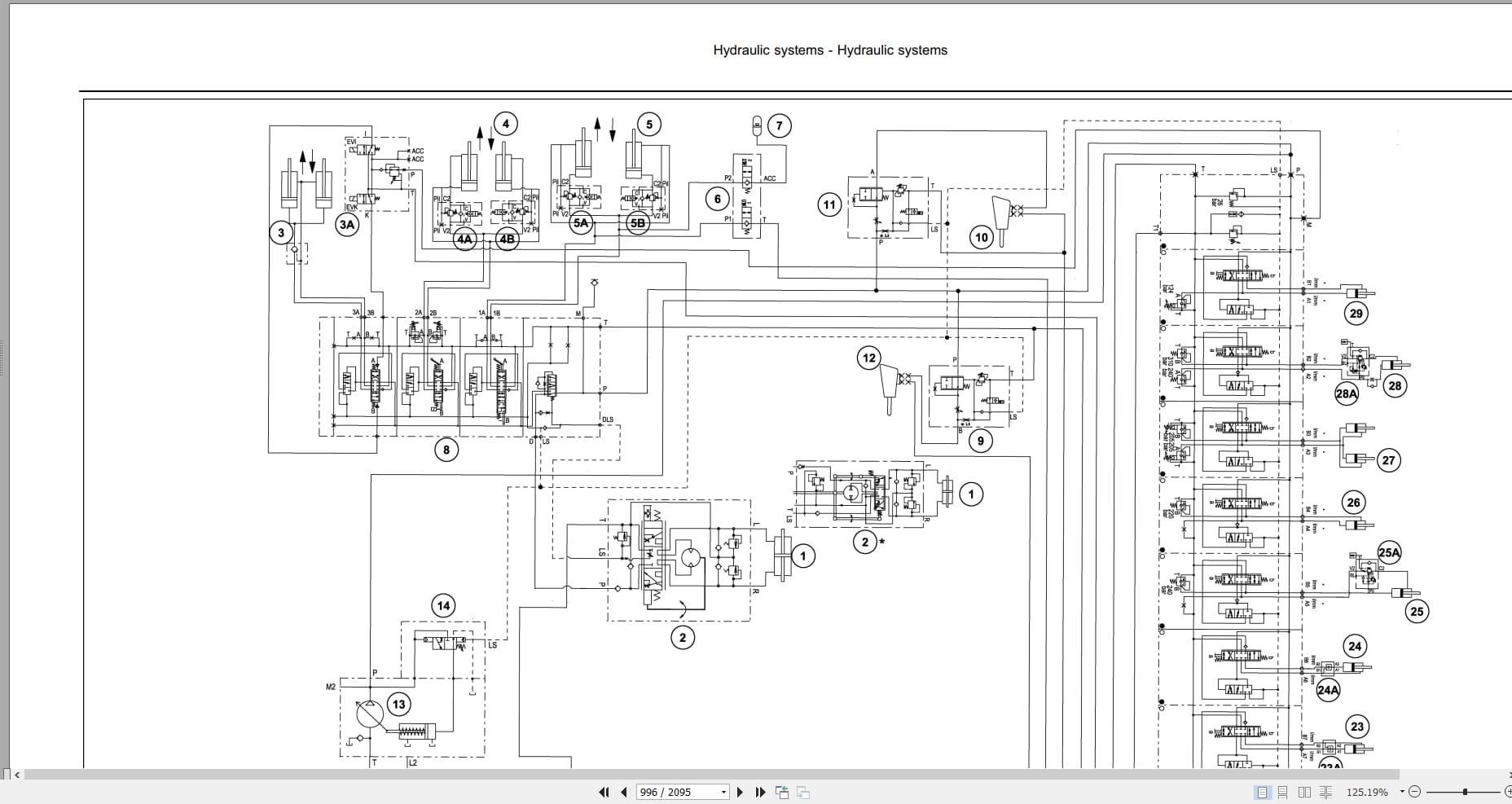Click the zoom in plus button
This screenshot has height=804, width=1512.
(x=1508, y=792)
